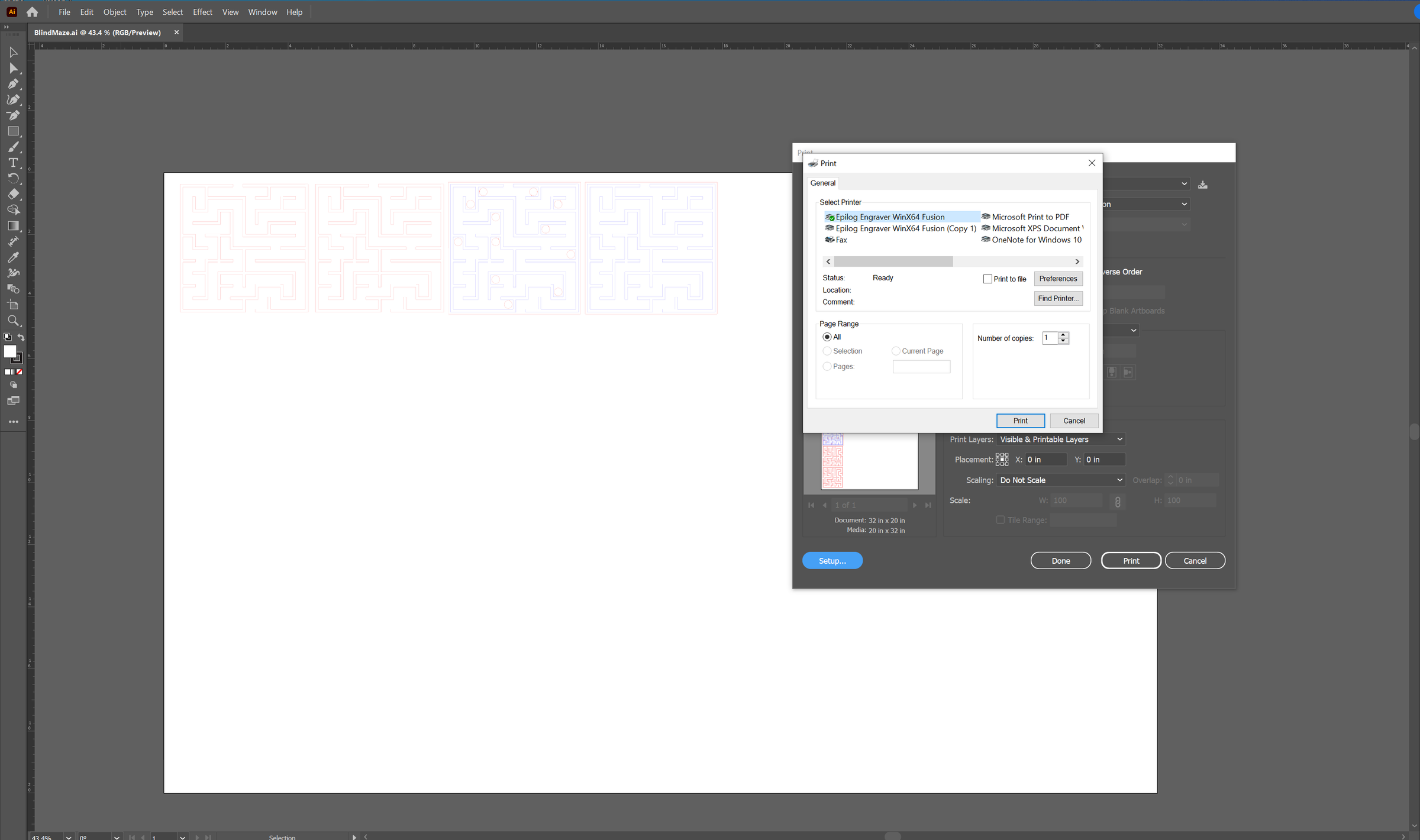Select the Eyedropper tool

click(x=13, y=257)
